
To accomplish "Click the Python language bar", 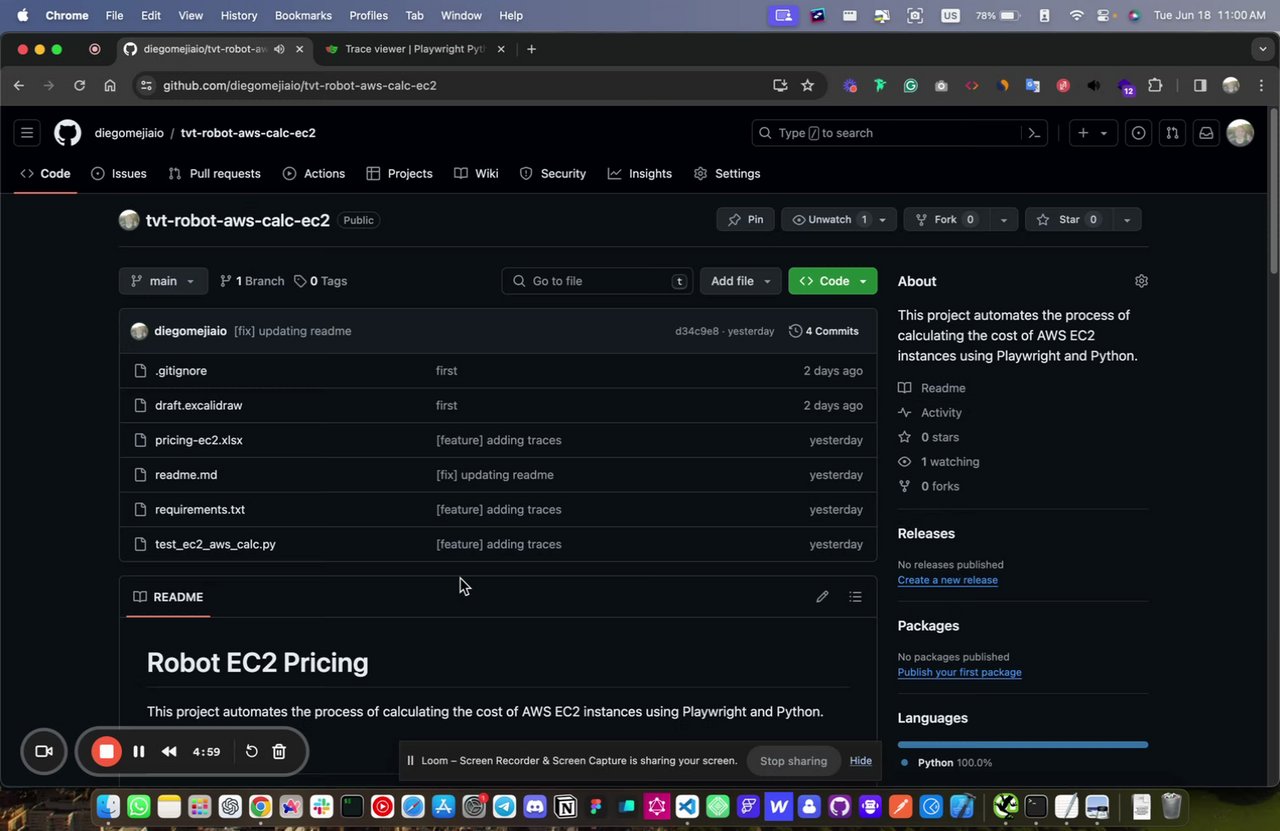I will (1022, 744).
